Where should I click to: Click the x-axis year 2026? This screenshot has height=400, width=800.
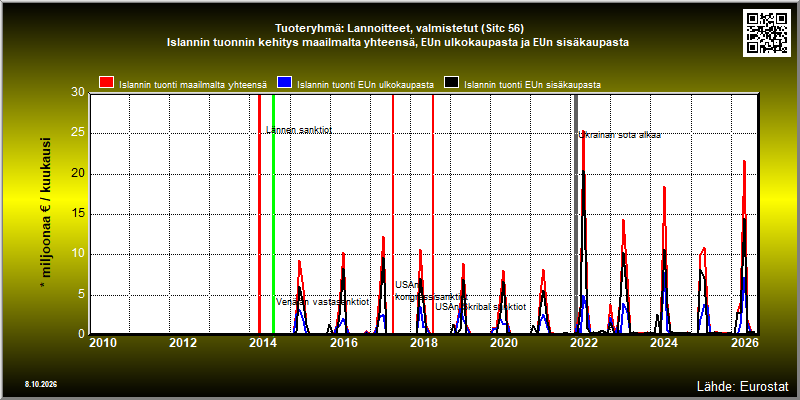click(x=744, y=342)
